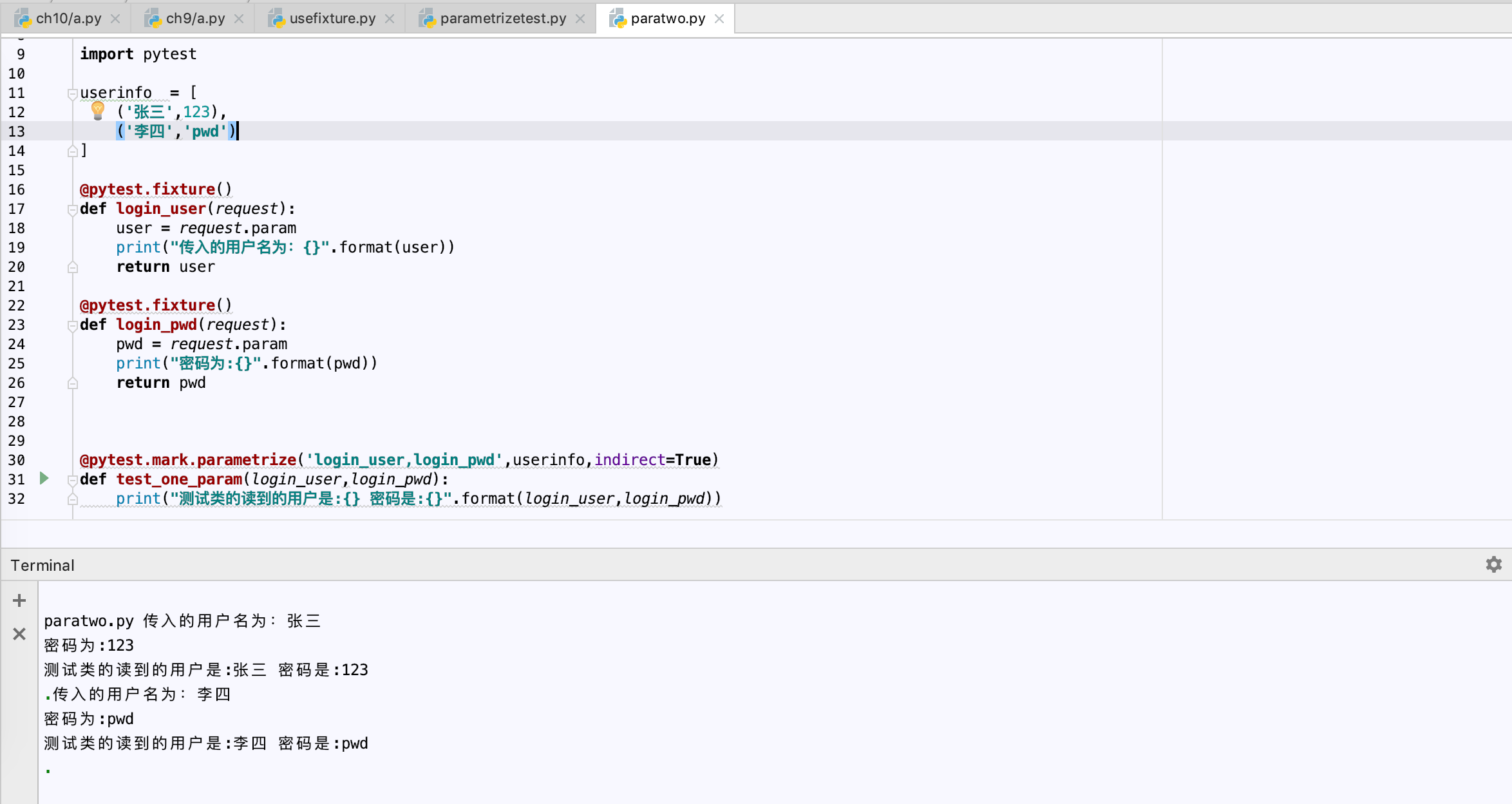This screenshot has width=1512, height=804.
Task: Run test via green gutter arrow
Action: (44, 478)
